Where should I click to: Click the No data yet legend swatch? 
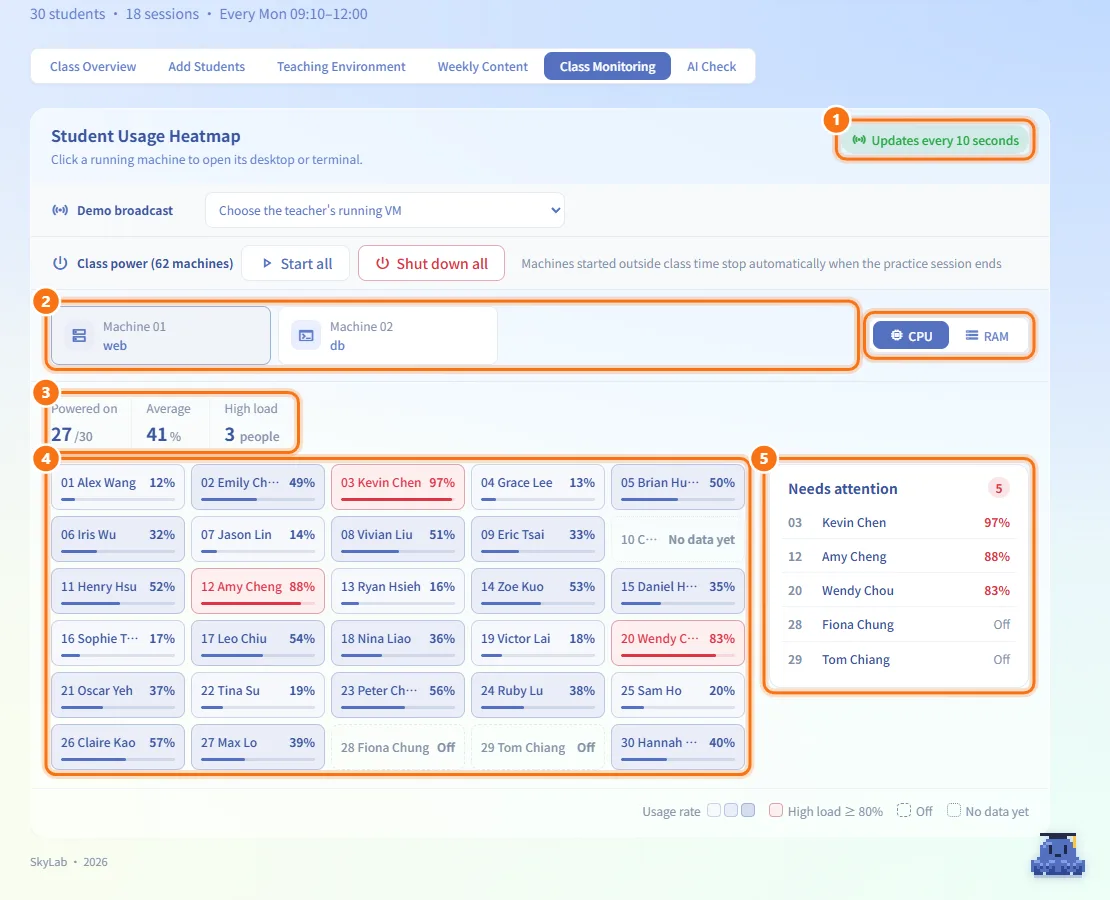click(x=954, y=810)
